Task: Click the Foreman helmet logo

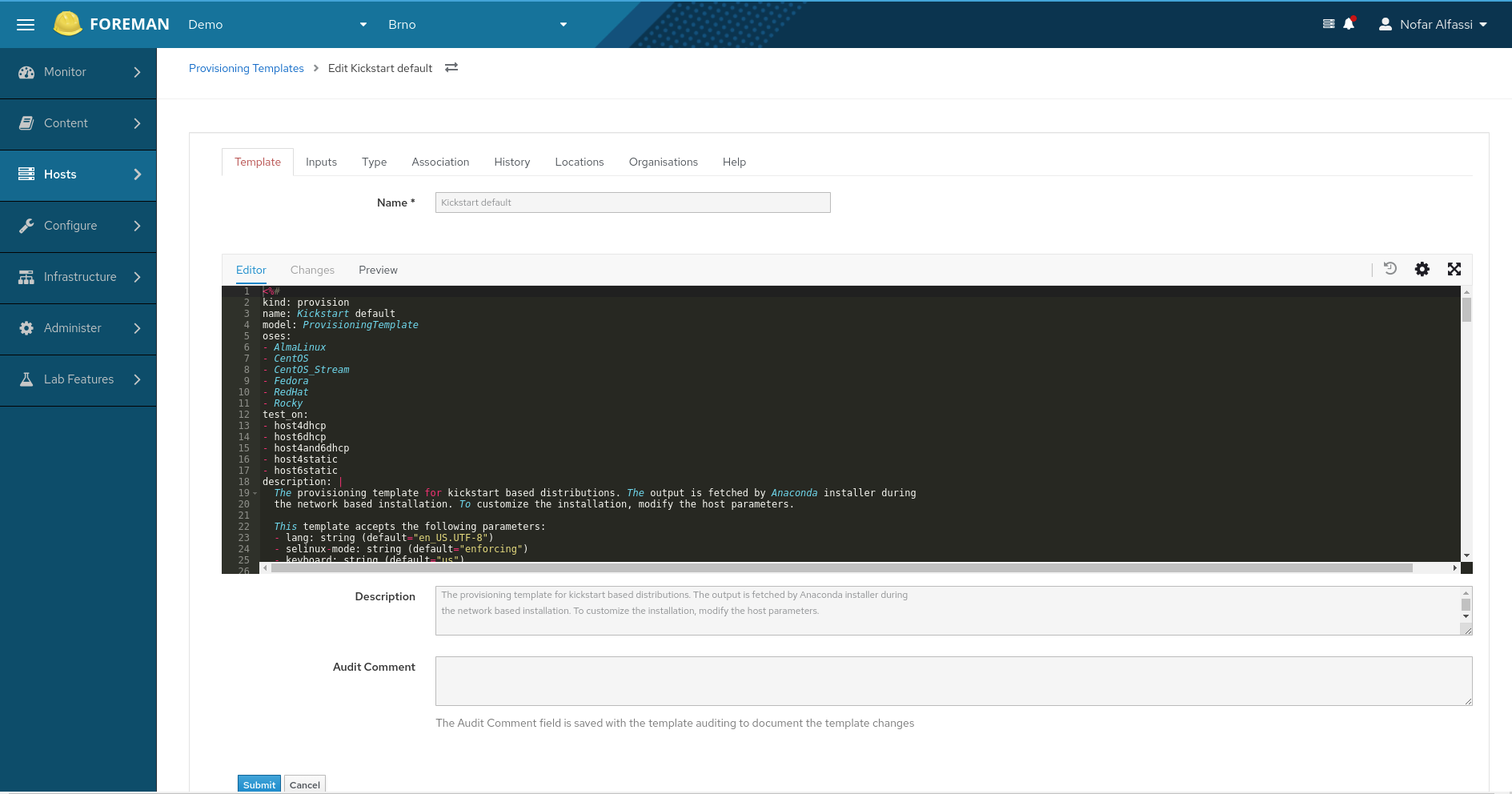Action: [69, 23]
